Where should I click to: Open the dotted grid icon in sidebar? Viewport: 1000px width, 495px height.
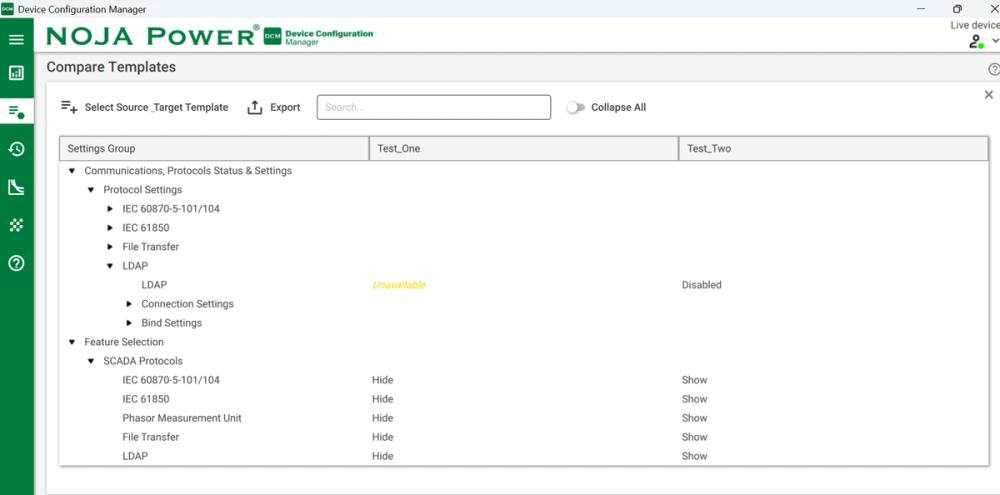click(17, 225)
